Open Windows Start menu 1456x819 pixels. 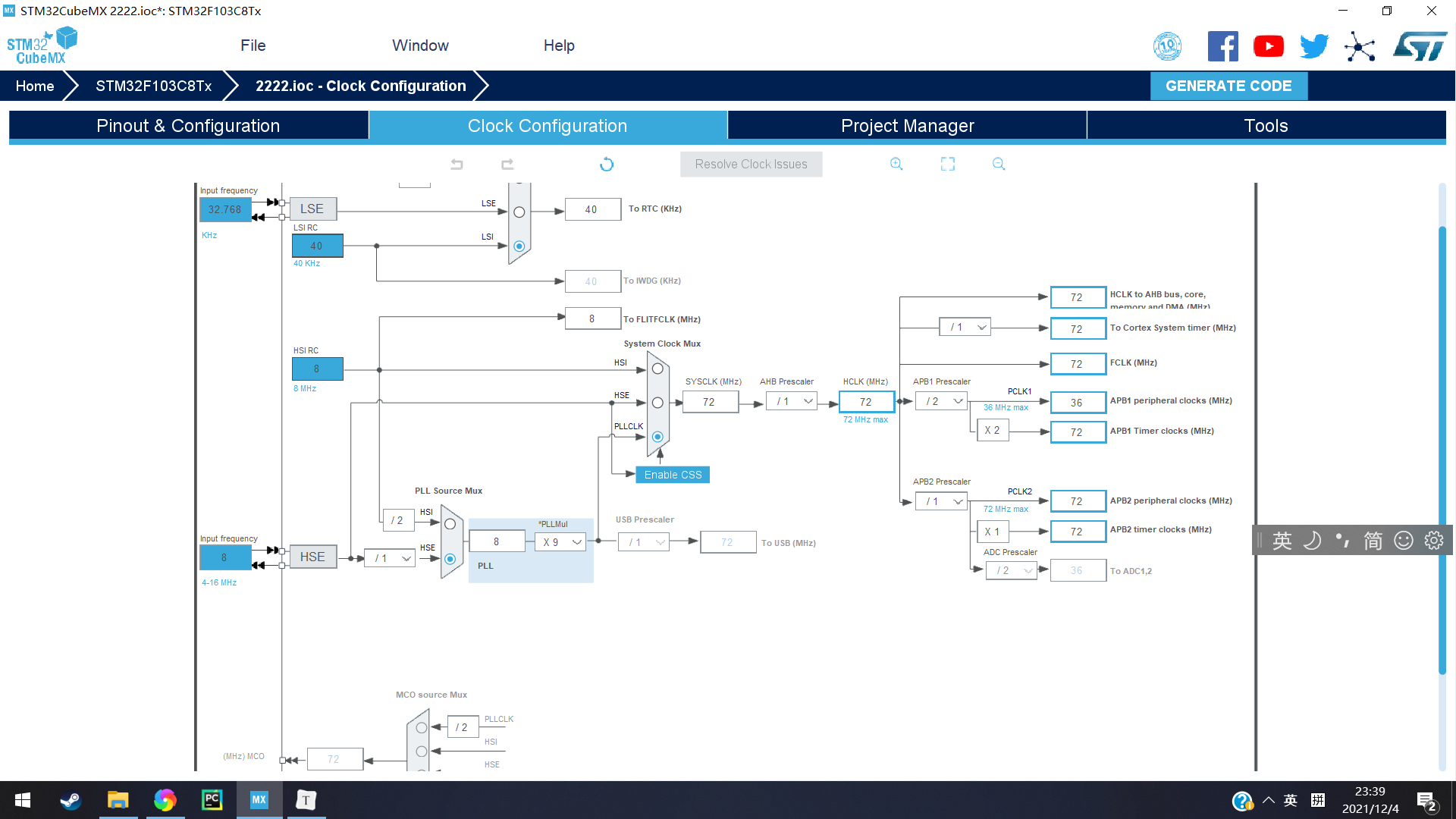(x=23, y=800)
